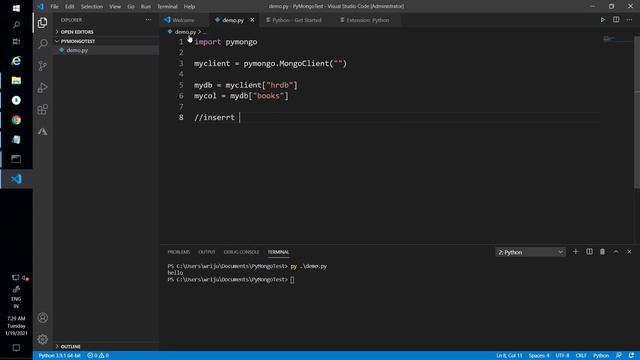
Task: Open Windows Start menu
Action: pos(16,8)
